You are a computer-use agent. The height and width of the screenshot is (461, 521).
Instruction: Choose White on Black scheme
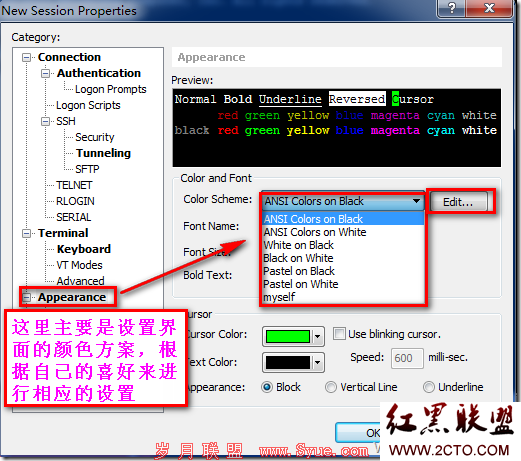(343, 245)
